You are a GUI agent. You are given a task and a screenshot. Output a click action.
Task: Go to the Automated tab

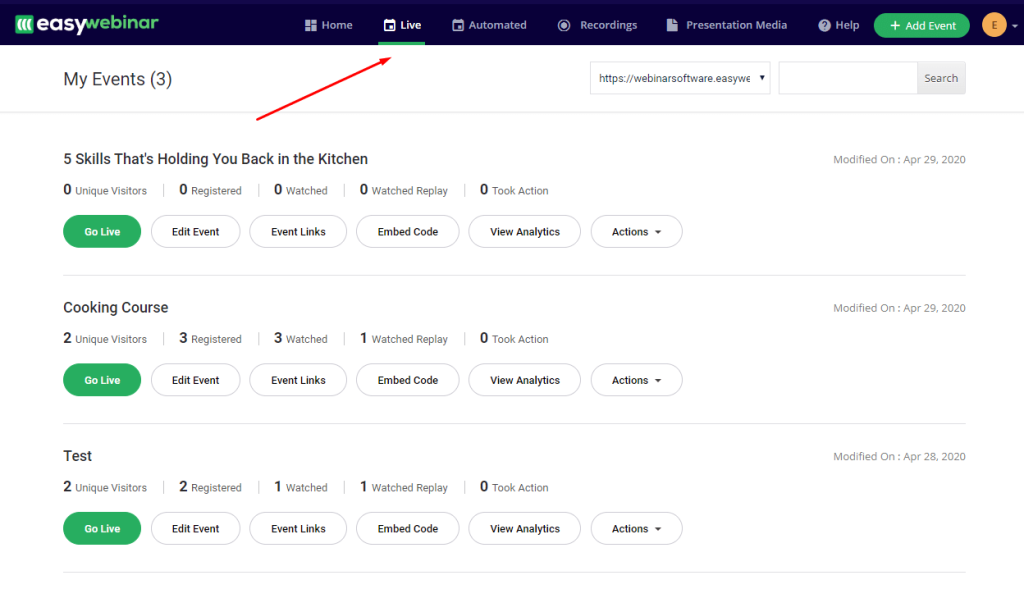point(489,24)
